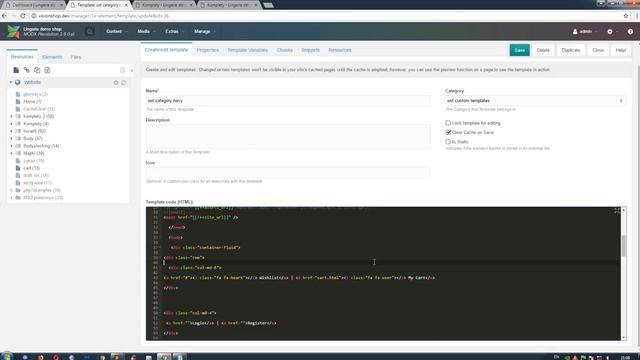Click the new weblink icon in tree toolbar

(x=27, y=70)
